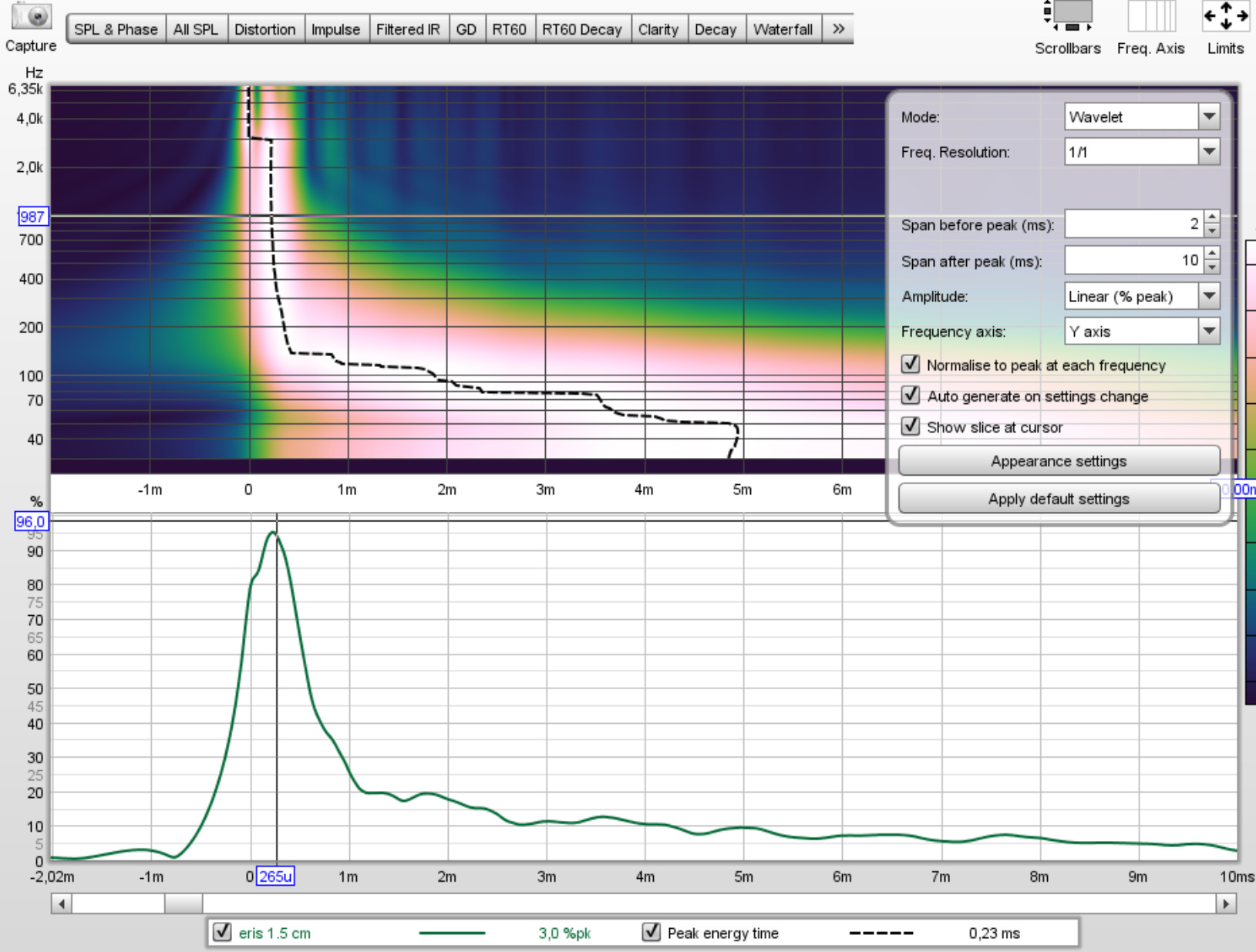Expand the Frequency axis dropdown

coord(1142,331)
